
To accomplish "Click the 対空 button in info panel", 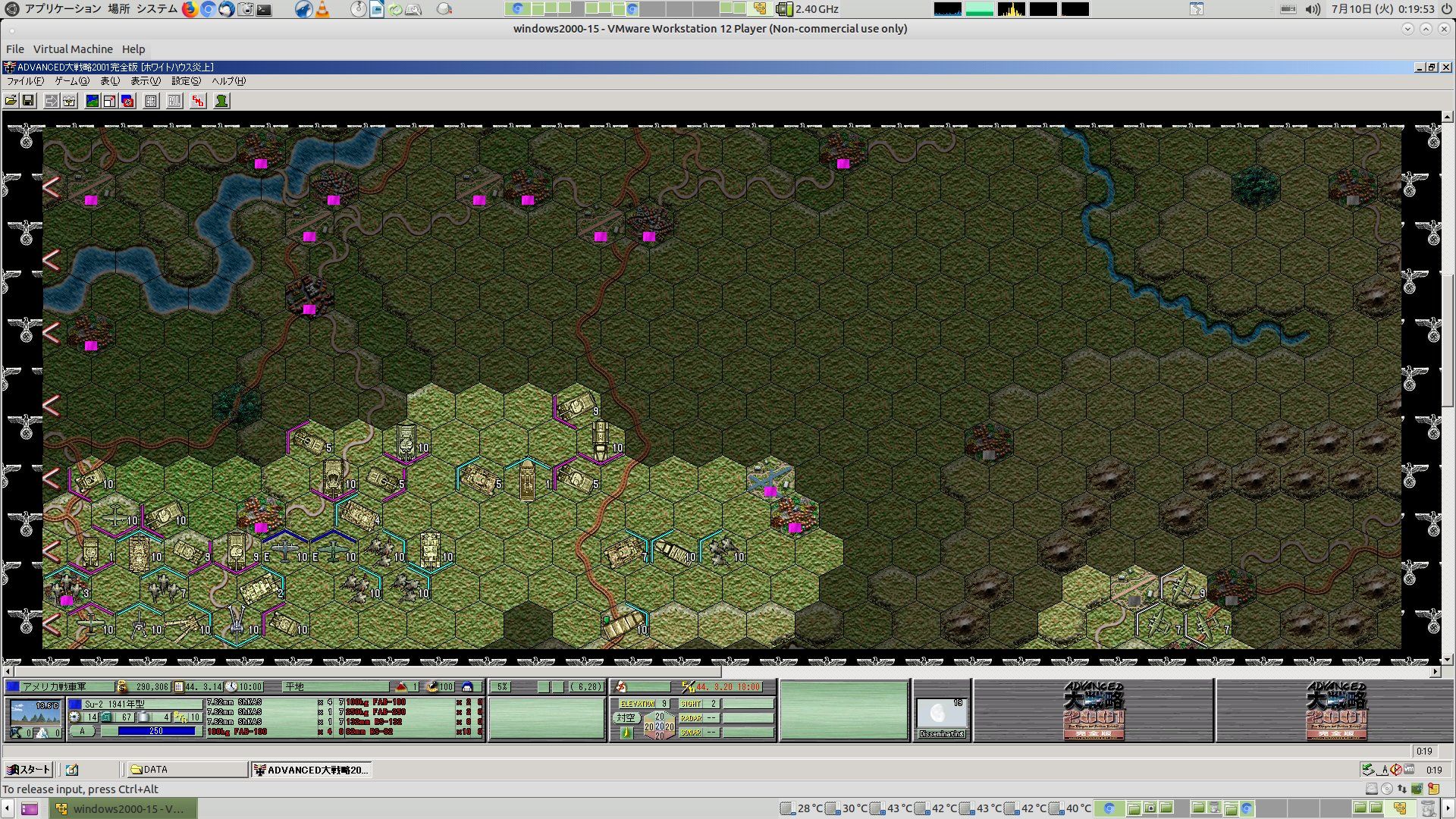I will pyautogui.click(x=626, y=717).
